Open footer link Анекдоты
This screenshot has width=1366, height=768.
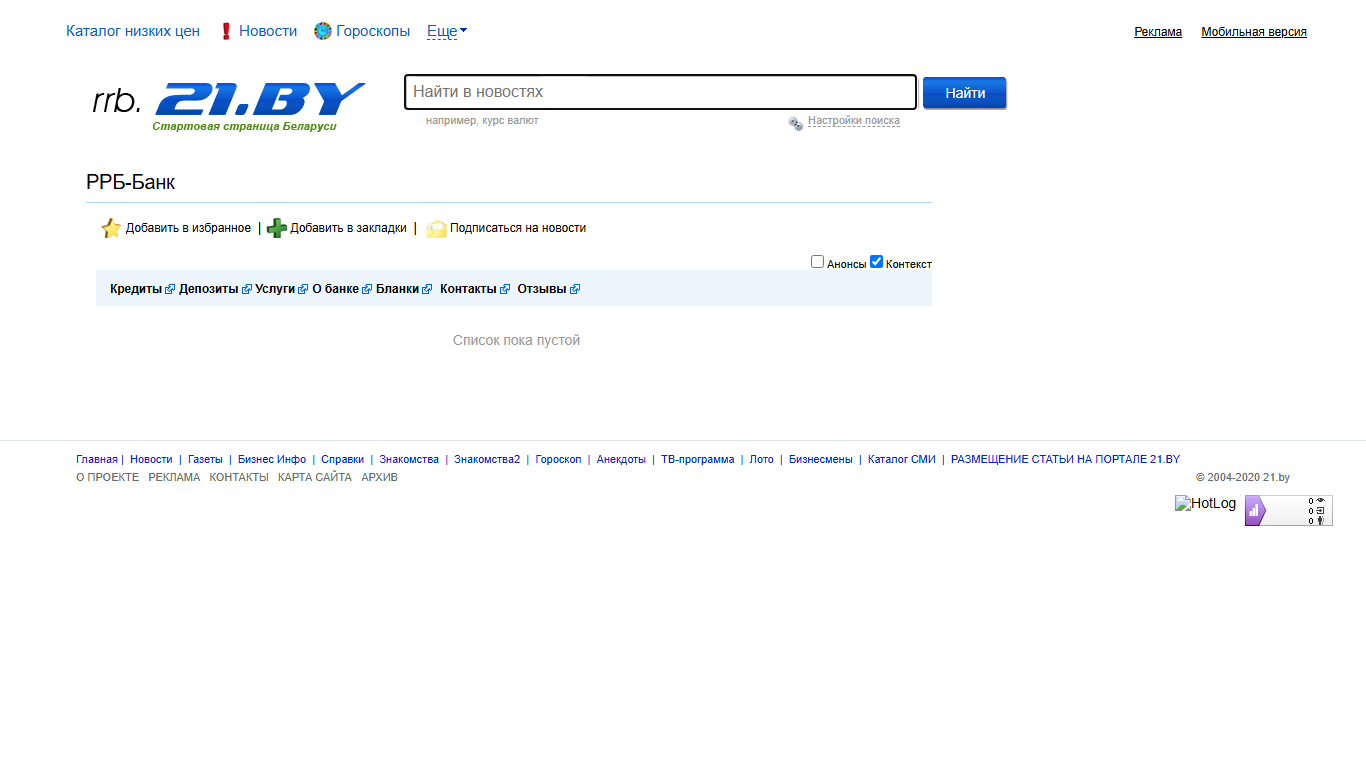pos(621,460)
